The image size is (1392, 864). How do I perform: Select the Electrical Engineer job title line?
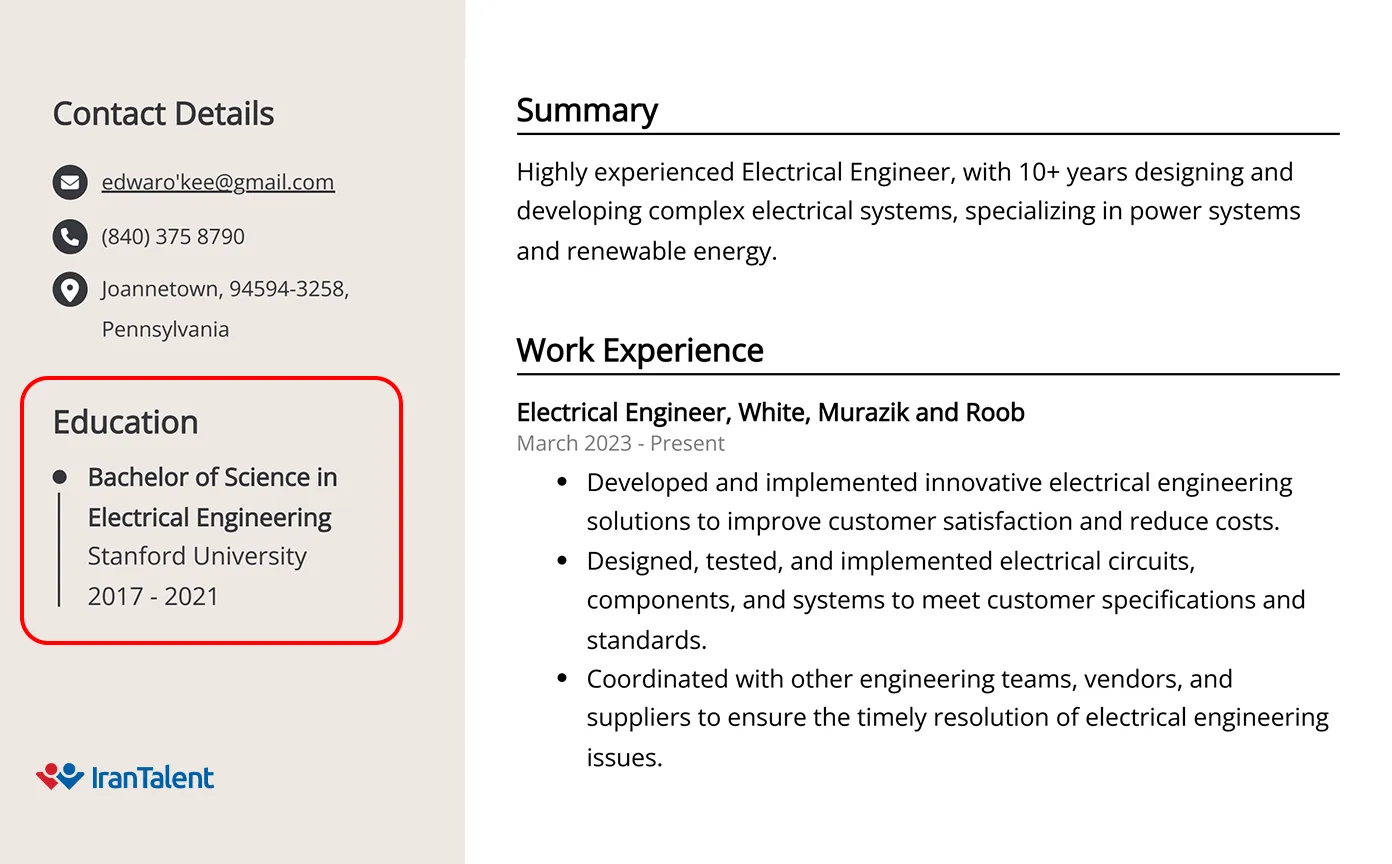click(x=770, y=412)
